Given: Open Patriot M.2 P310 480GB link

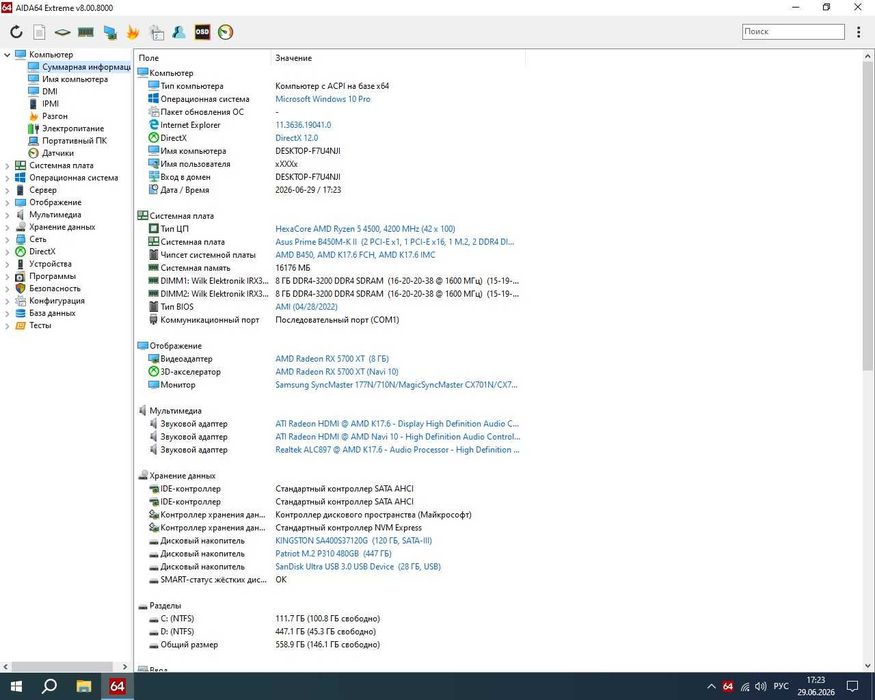Looking at the screenshot, I should click(x=333, y=554).
